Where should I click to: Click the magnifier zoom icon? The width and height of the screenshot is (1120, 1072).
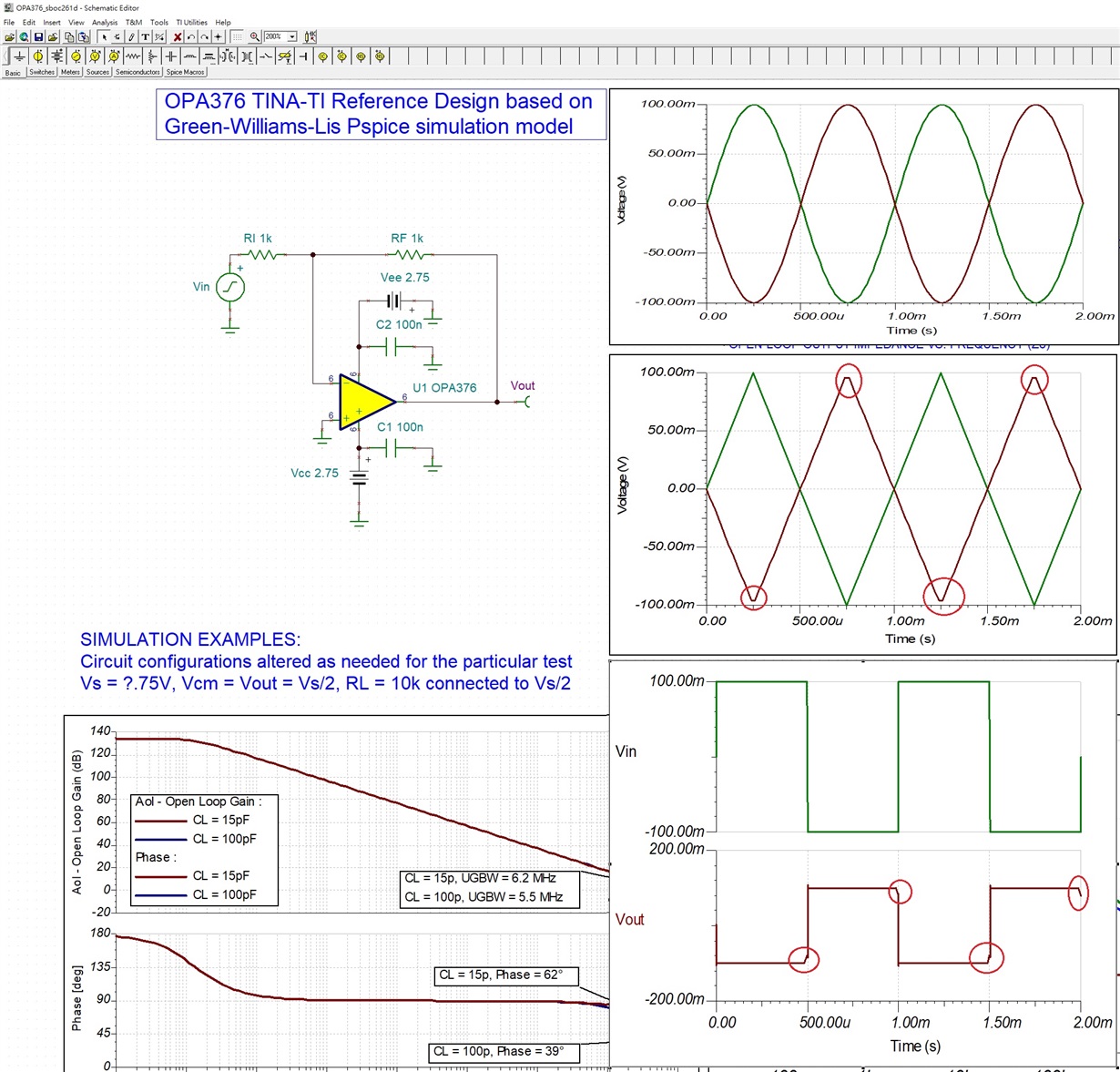254,37
